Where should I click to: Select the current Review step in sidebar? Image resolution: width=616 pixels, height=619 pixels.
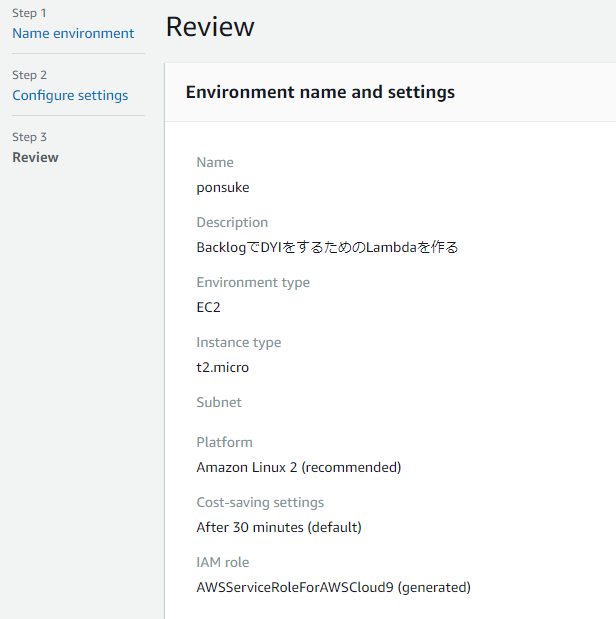(35, 158)
